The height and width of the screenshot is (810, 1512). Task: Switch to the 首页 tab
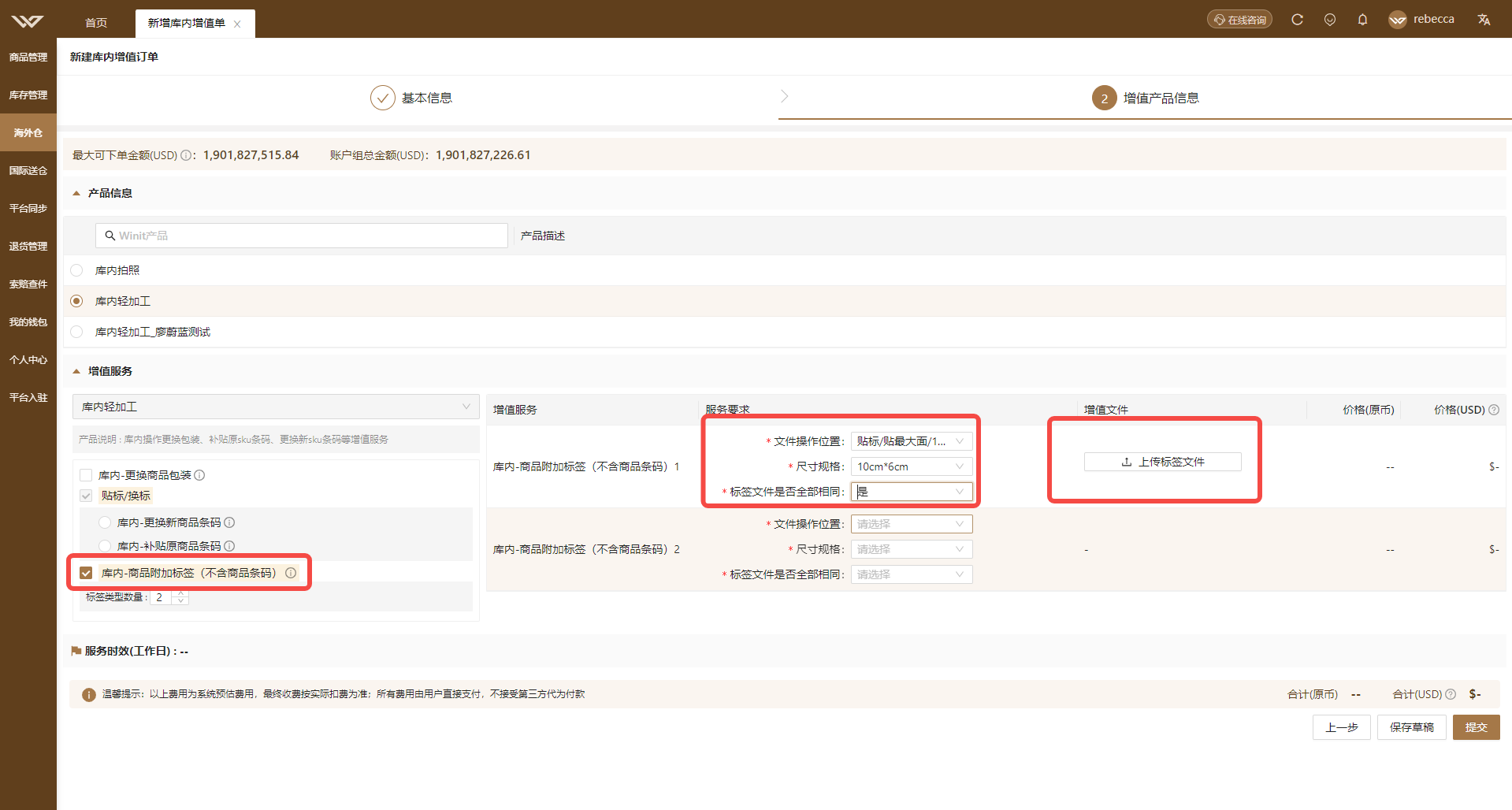pos(96,23)
